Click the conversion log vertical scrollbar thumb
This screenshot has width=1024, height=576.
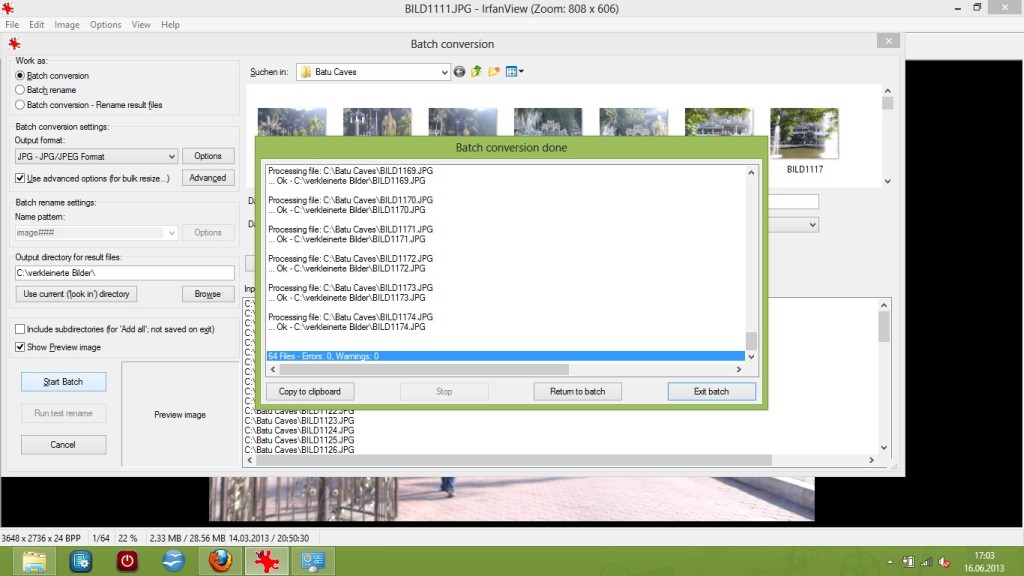click(752, 340)
